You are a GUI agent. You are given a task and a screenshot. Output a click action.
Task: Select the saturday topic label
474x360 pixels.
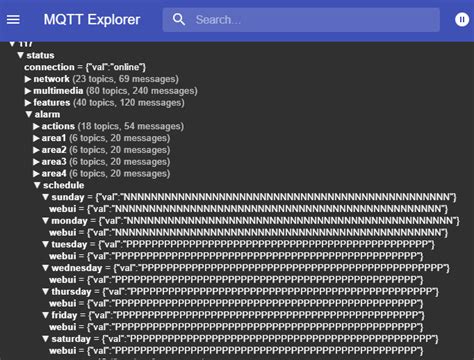(x=71, y=339)
